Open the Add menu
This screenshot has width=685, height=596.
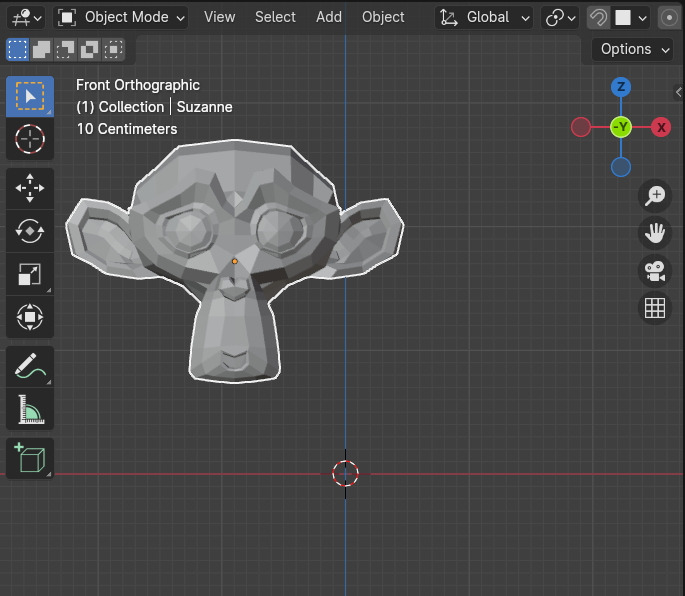click(329, 17)
